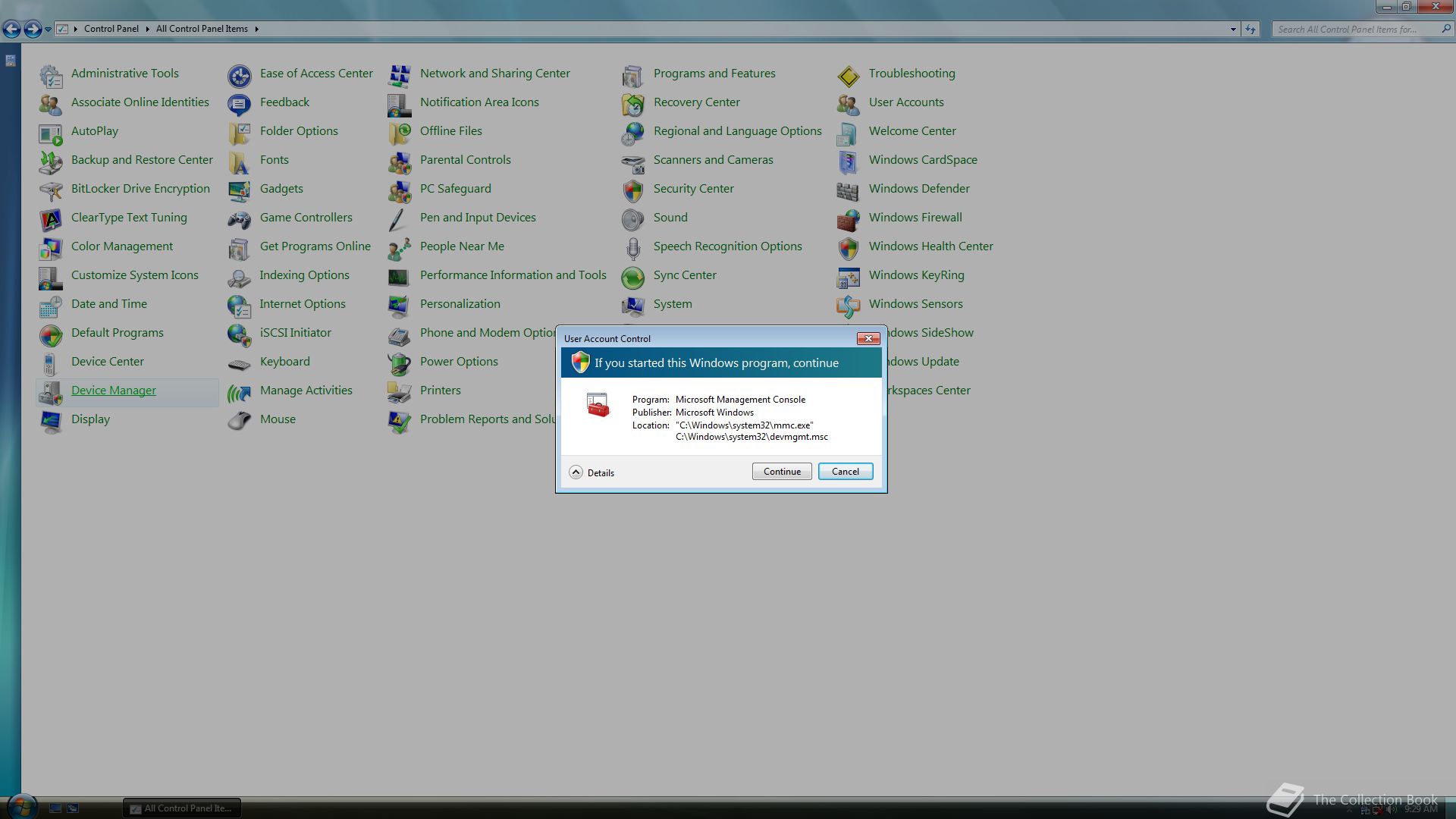Open the Color Management icon
This screenshot has height=819, width=1456.
point(51,248)
